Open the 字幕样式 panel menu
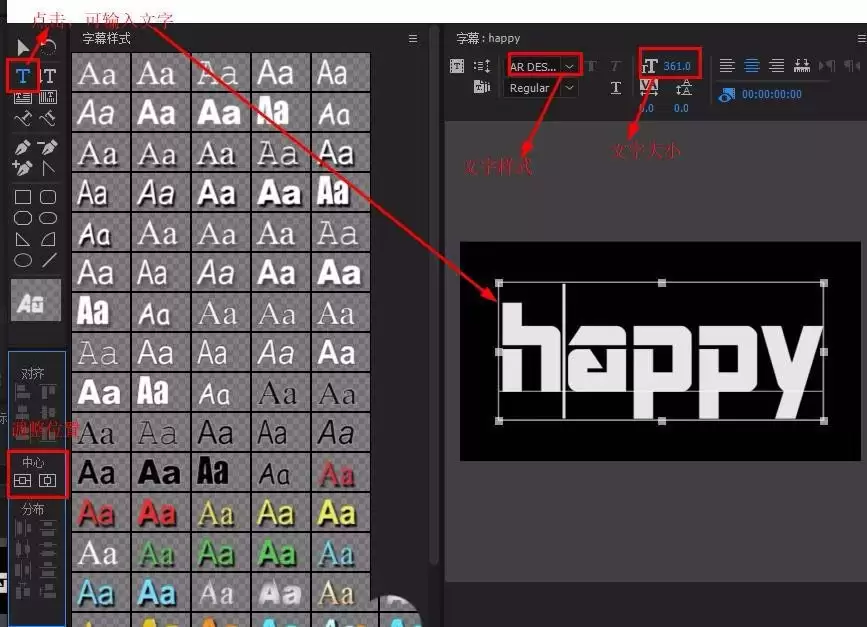The image size is (867, 627). (413, 39)
